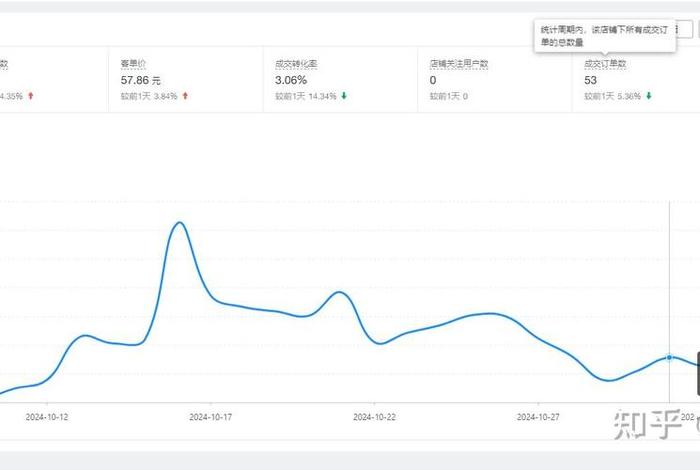Select the 成交订单数 metric card title

pyautogui.click(x=605, y=63)
